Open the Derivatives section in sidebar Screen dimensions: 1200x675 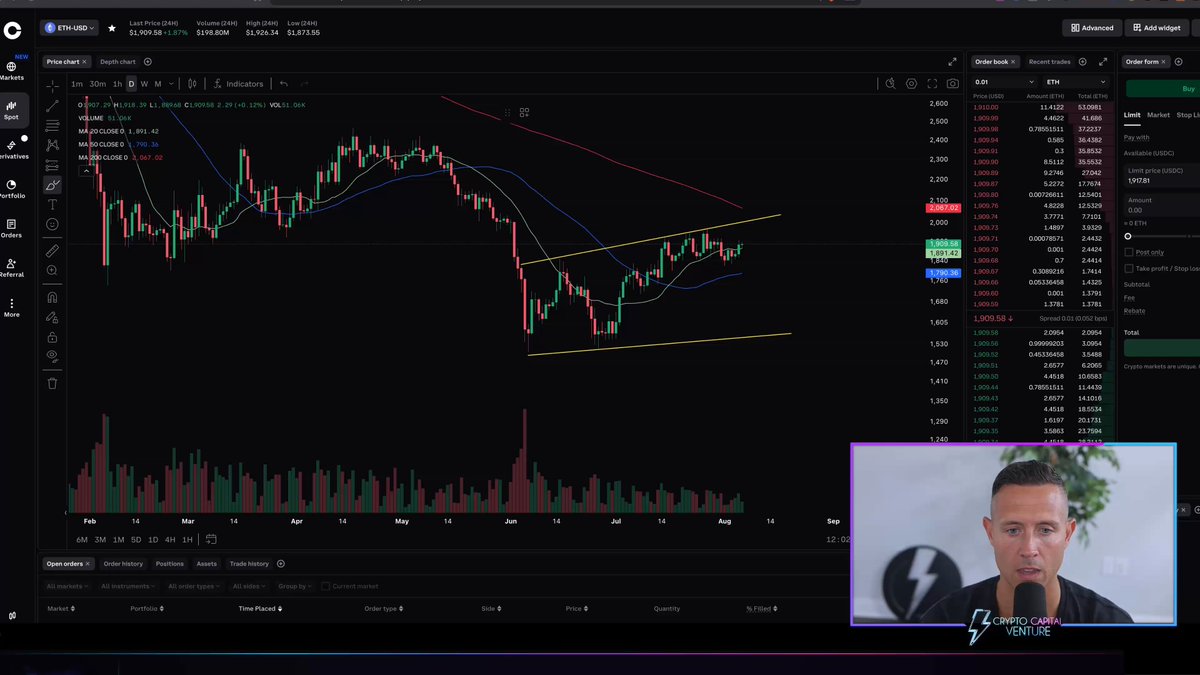point(12,149)
